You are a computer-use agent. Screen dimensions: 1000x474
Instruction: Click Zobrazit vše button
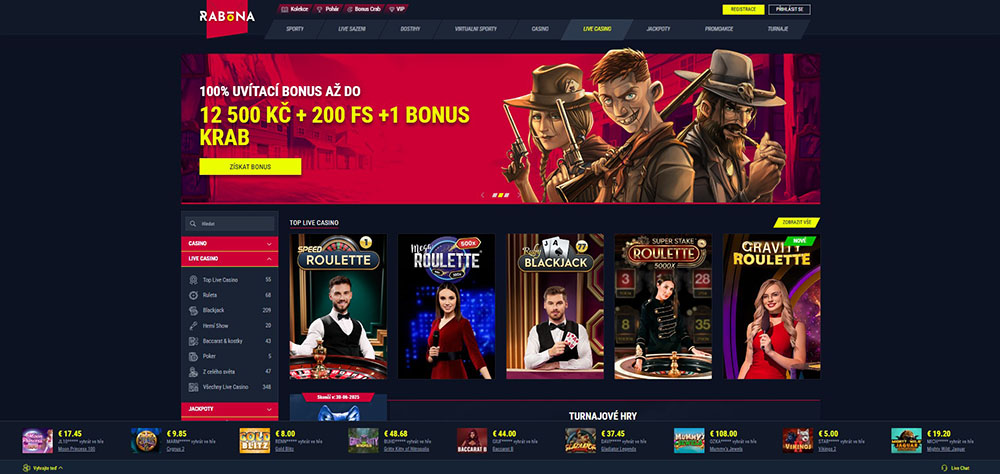pos(797,223)
